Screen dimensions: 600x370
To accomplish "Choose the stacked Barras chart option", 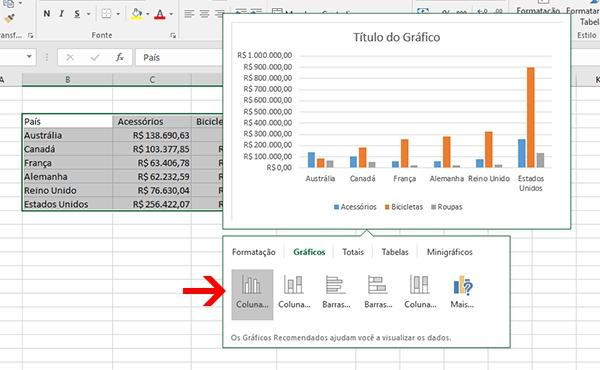I will coord(378,293).
